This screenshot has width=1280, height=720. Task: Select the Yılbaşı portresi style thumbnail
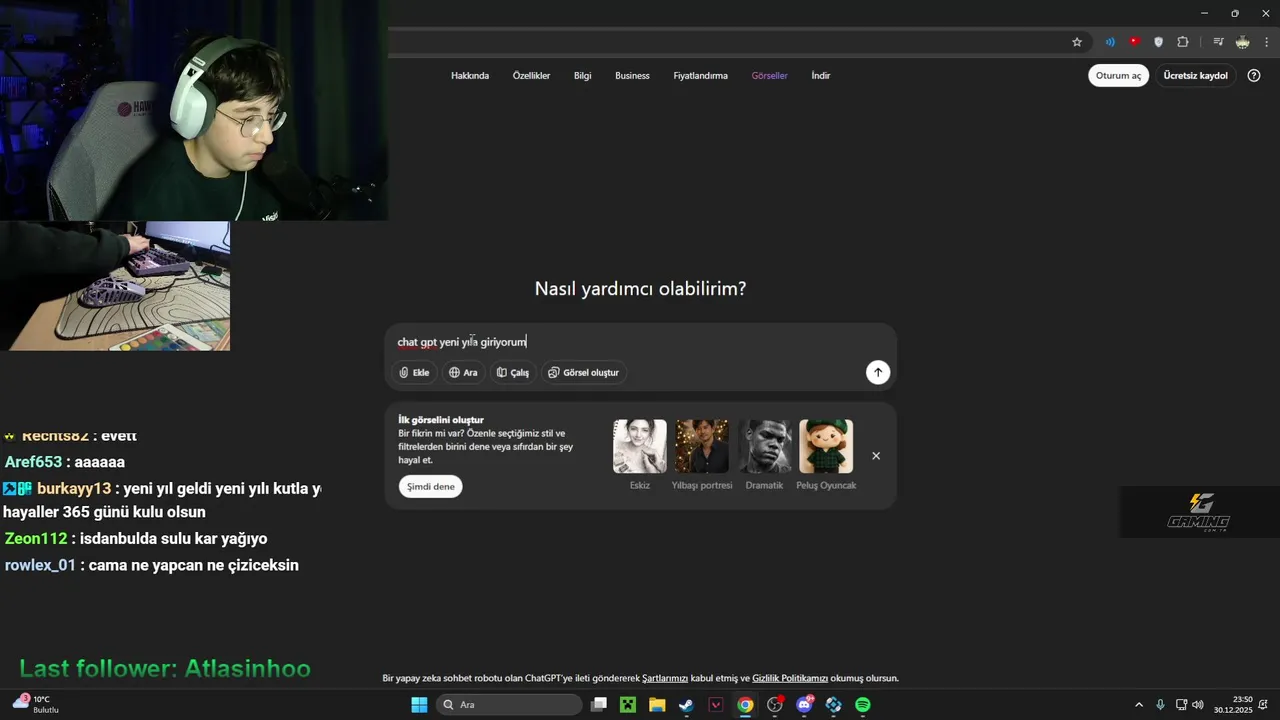point(702,446)
